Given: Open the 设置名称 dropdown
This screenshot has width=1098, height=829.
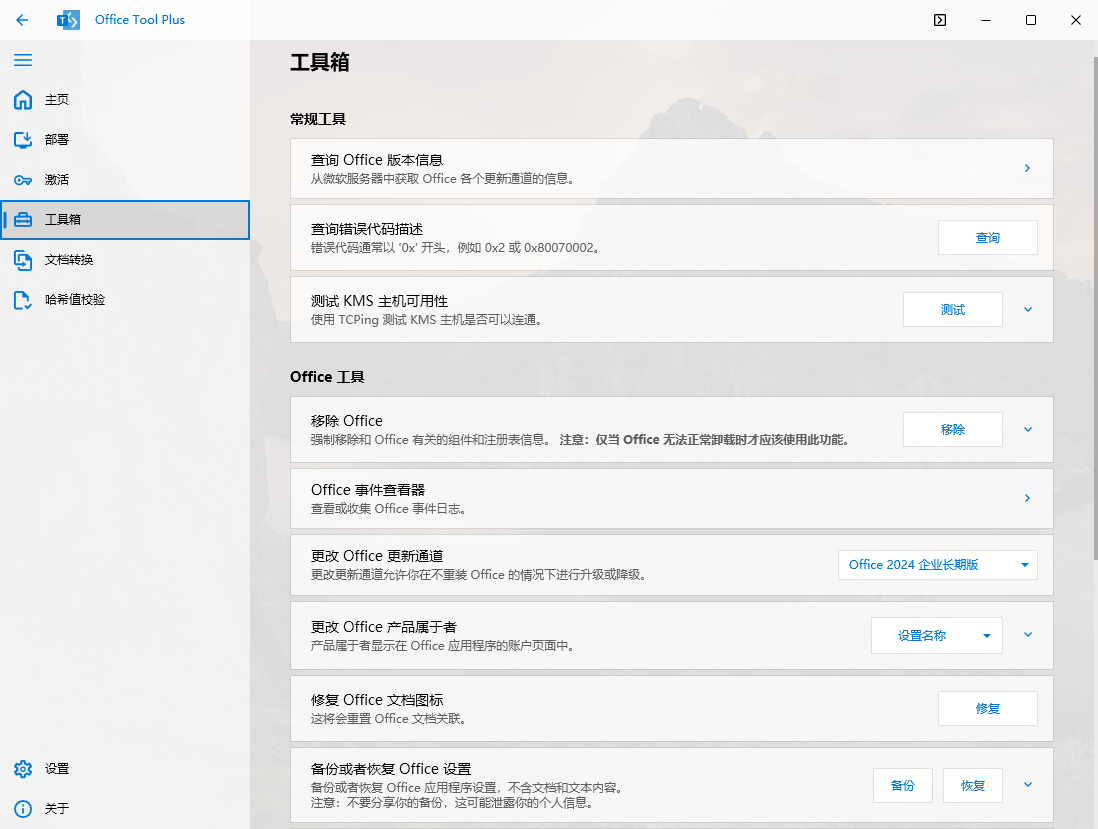Looking at the screenshot, I should tap(936, 635).
